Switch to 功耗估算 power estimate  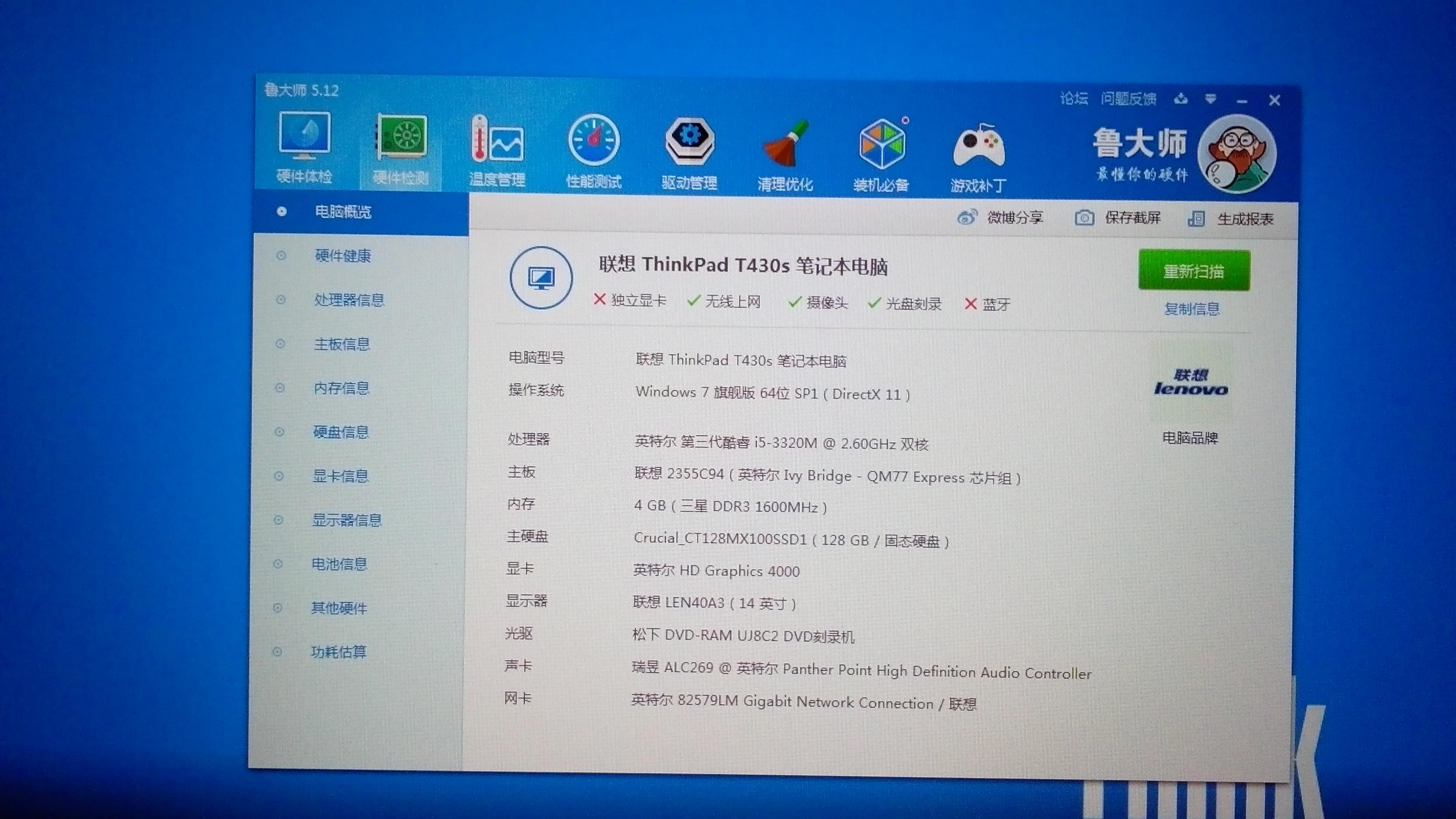point(339,652)
